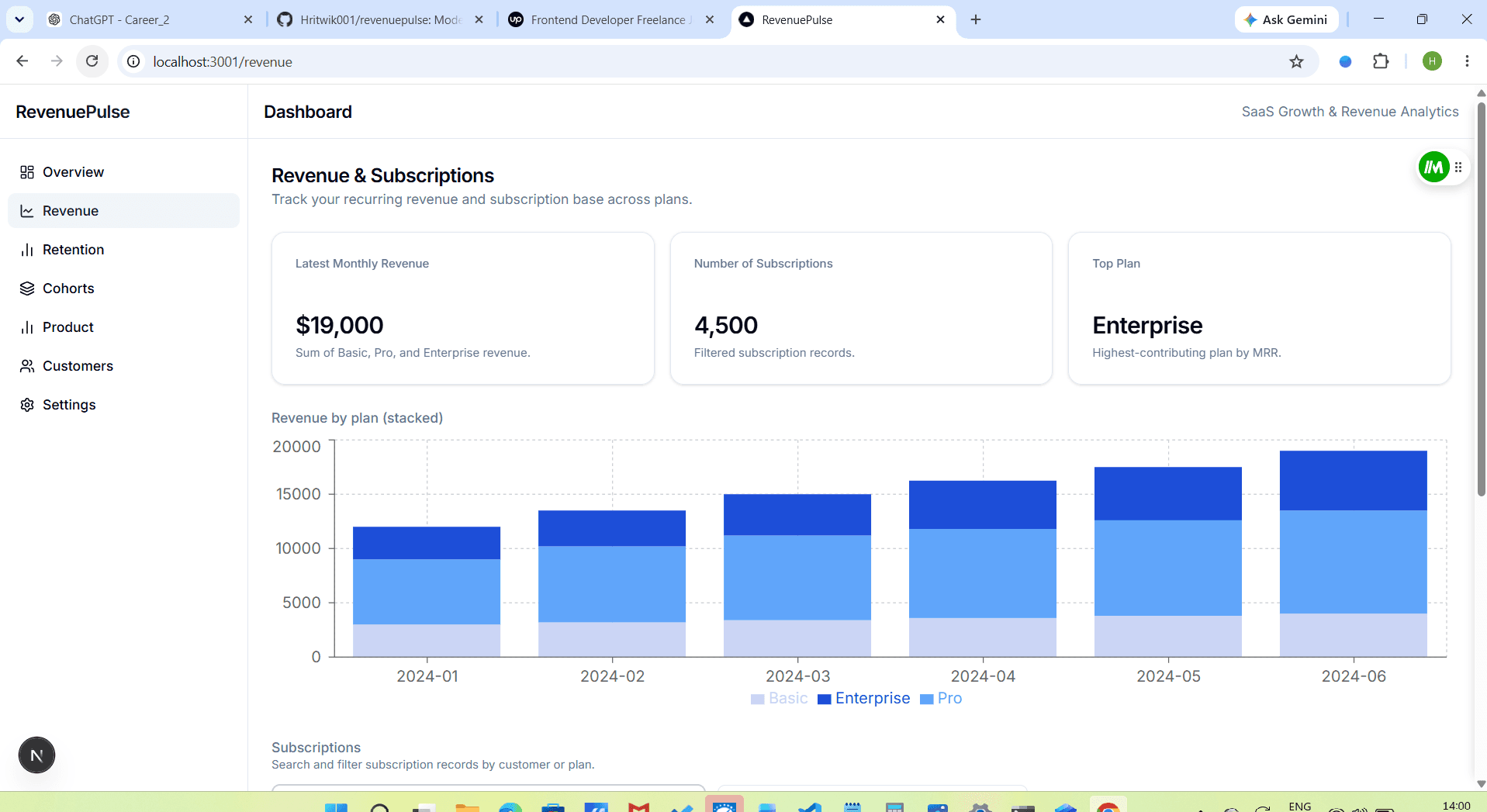Image resolution: width=1487 pixels, height=812 pixels.
Task: Click the SaaS Growth & Revenue Analytics text
Action: (x=1350, y=112)
